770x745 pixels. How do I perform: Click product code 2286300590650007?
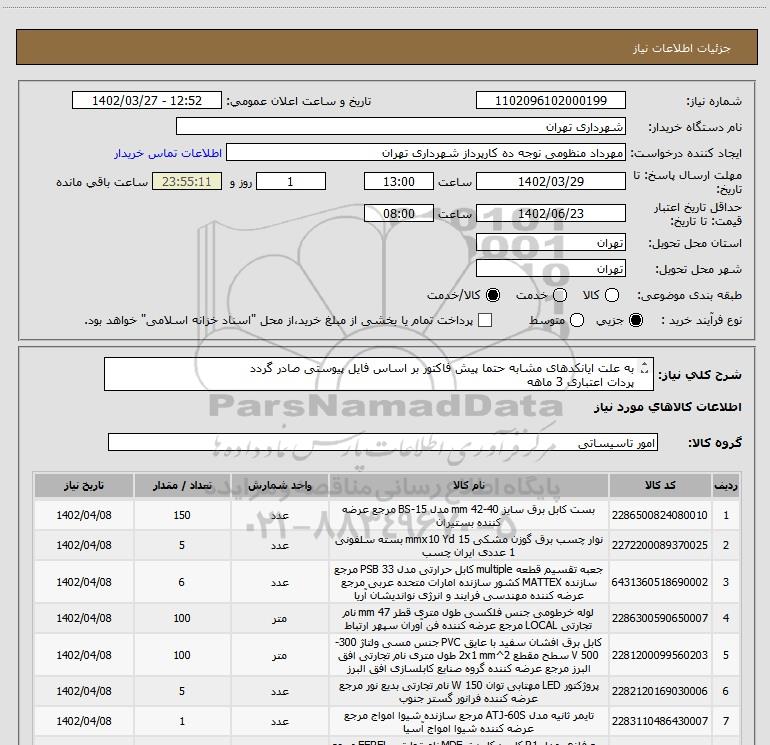click(x=660, y=618)
